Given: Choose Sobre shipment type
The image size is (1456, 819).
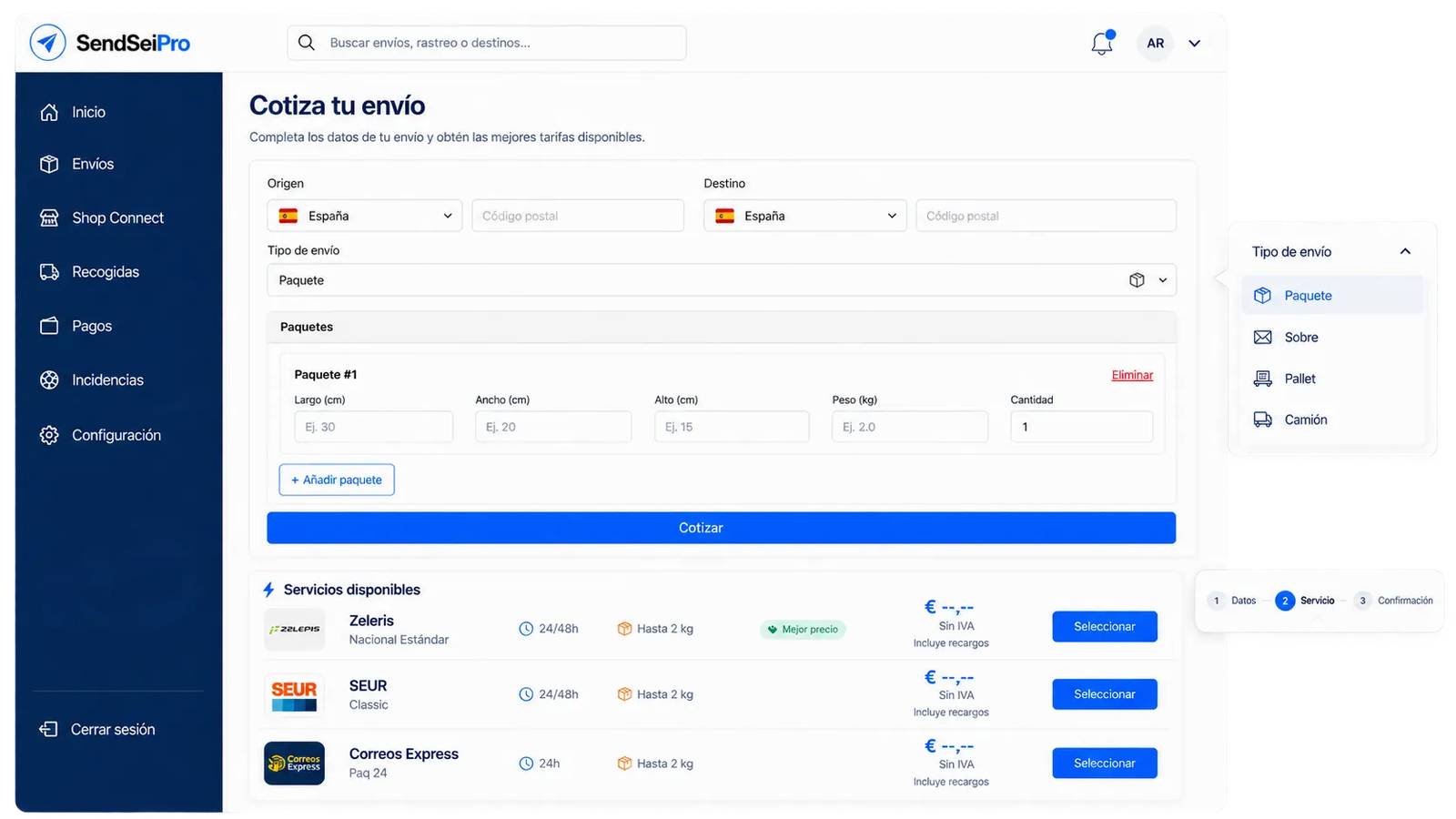Looking at the screenshot, I should pos(1332,337).
